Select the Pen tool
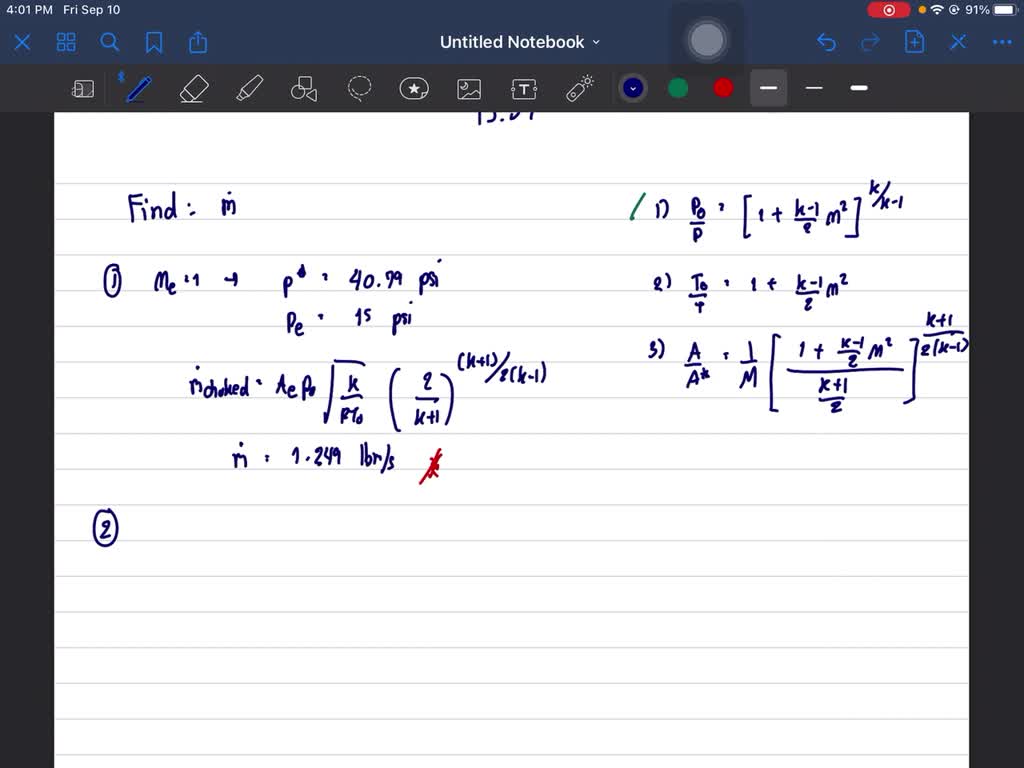The image size is (1024, 768). pos(137,89)
